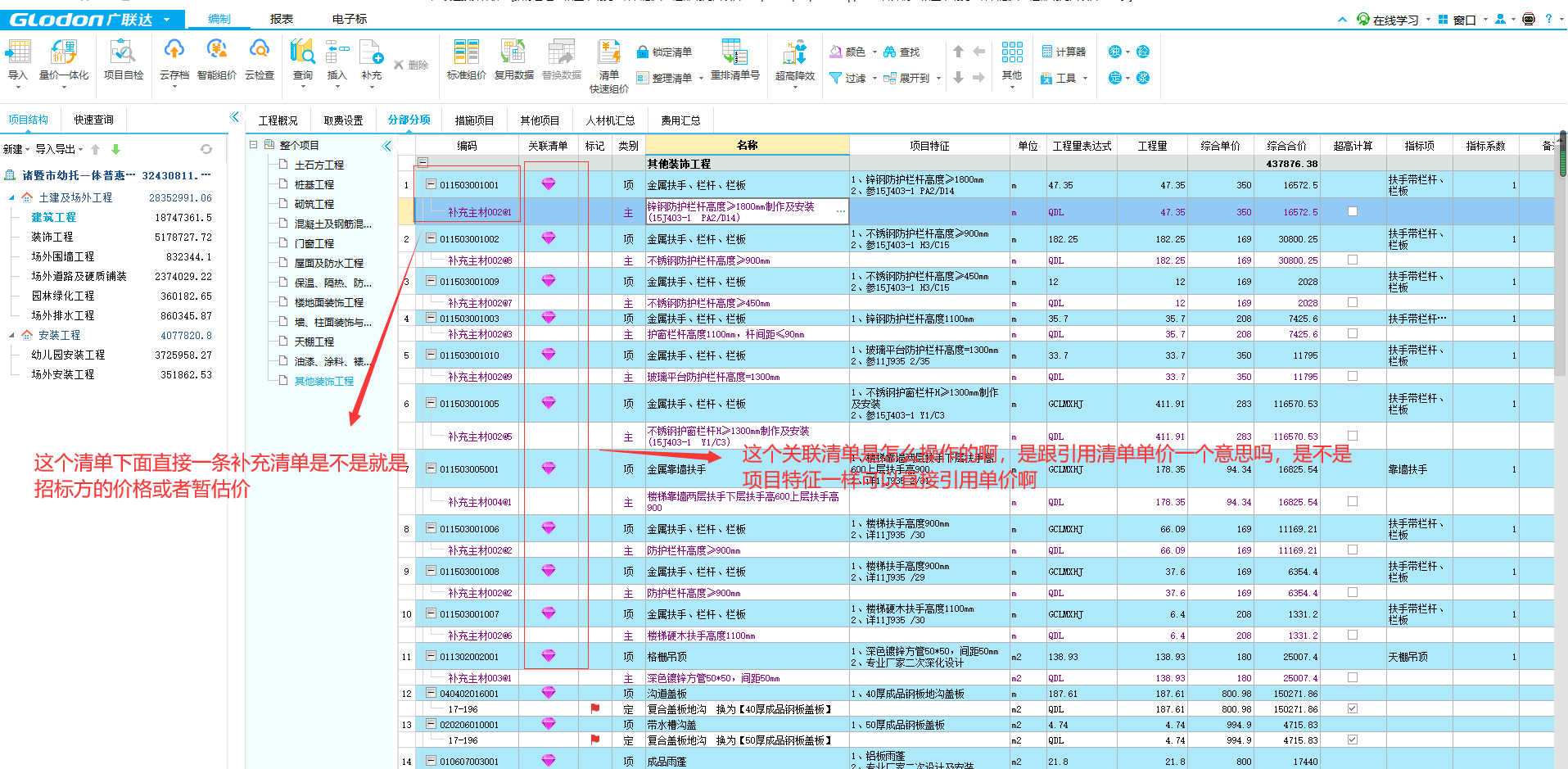Open the 整理清单 dropdown
1568x769 pixels.
701,79
